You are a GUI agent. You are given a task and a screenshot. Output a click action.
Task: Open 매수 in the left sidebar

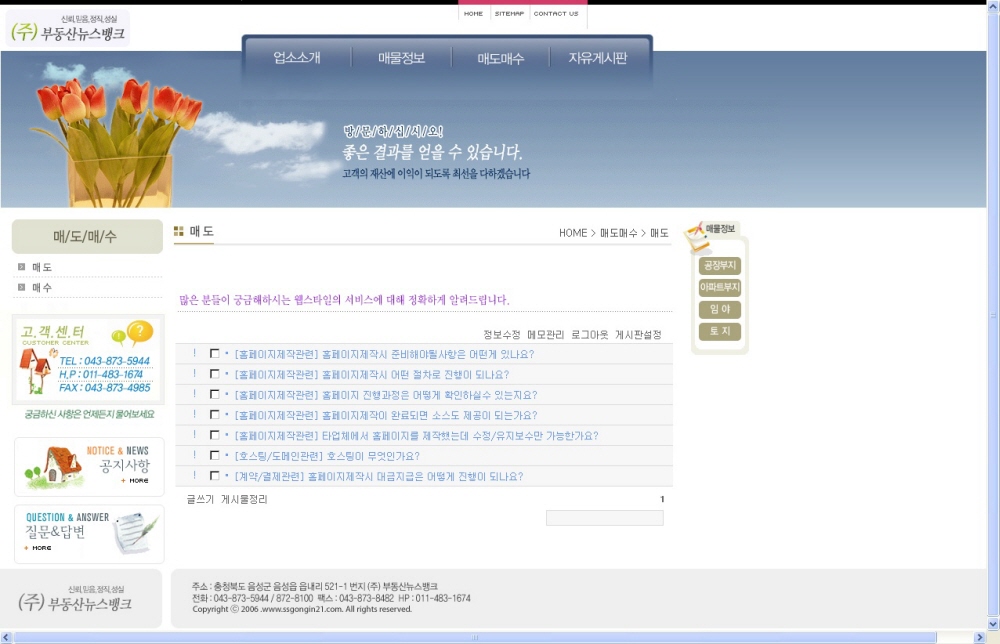[x=42, y=288]
